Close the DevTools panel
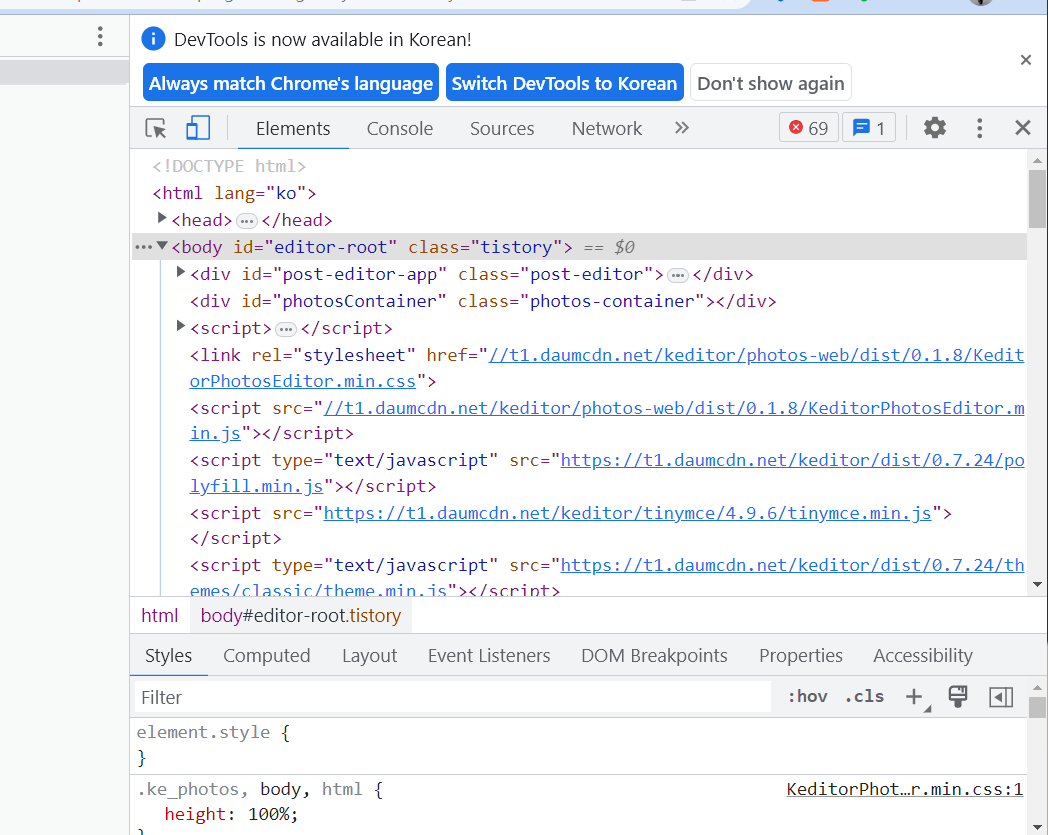This screenshot has height=835, width=1048. pyautogui.click(x=1023, y=128)
